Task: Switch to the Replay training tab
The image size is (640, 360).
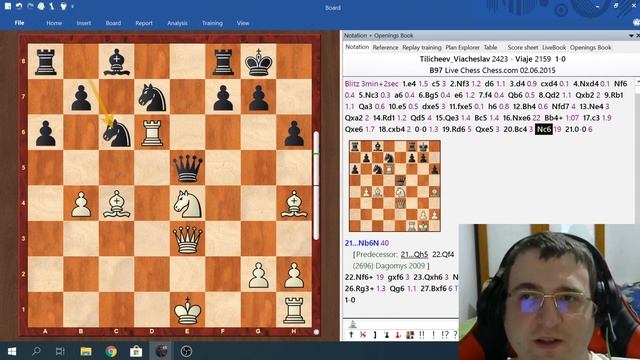Action: [422, 47]
